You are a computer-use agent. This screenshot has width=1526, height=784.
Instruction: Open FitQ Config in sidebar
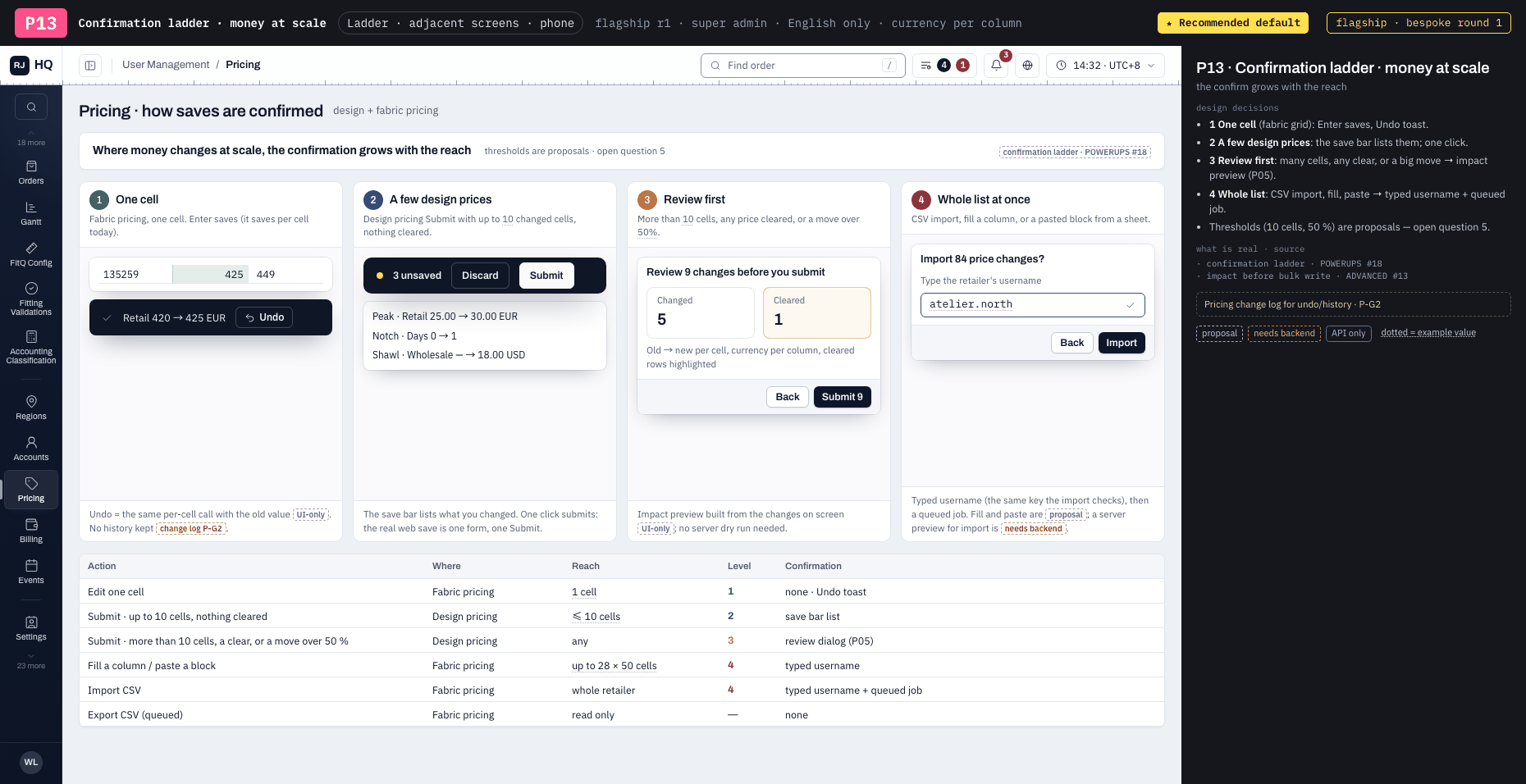(31, 254)
